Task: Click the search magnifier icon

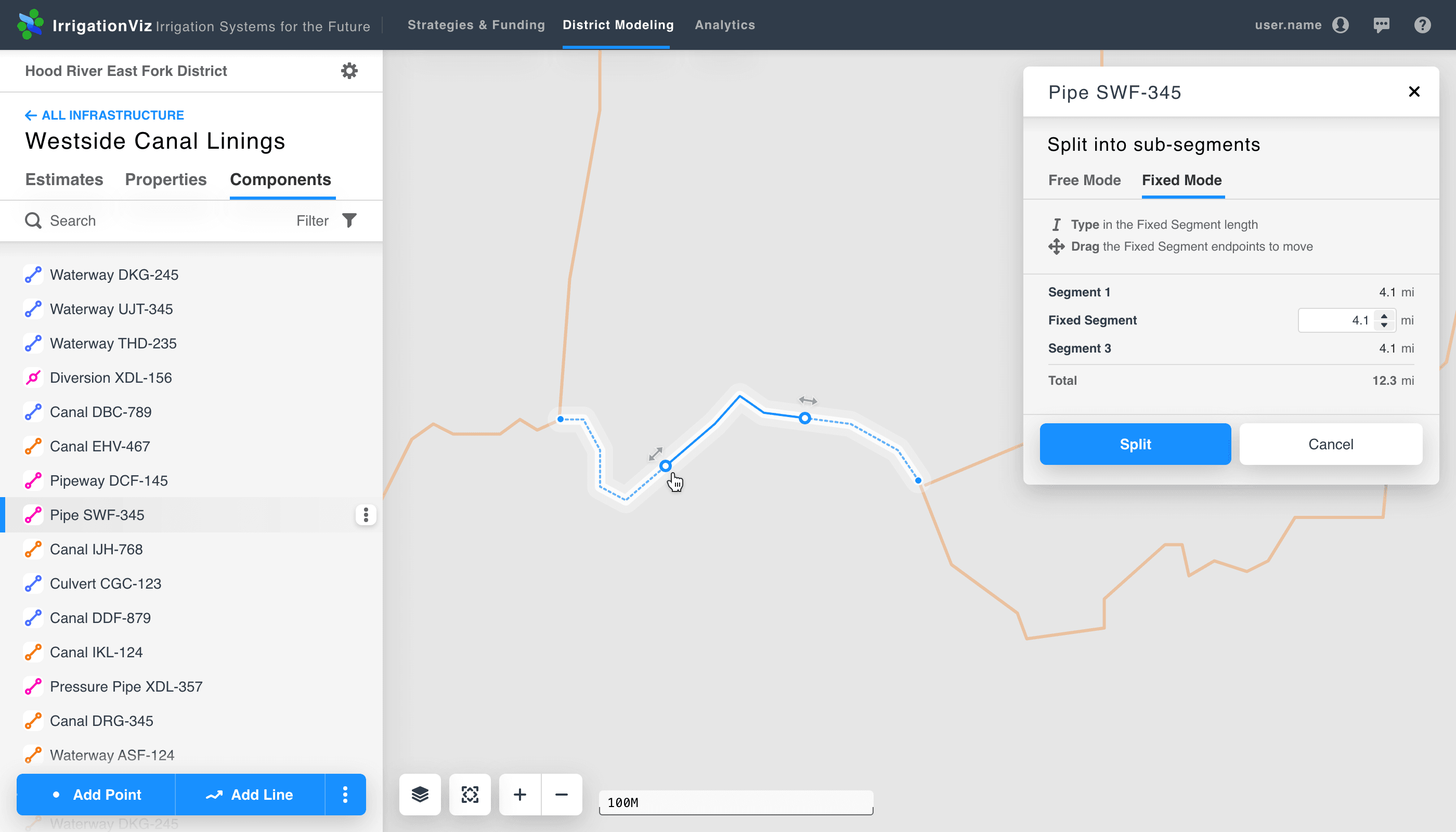Action: click(33, 220)
